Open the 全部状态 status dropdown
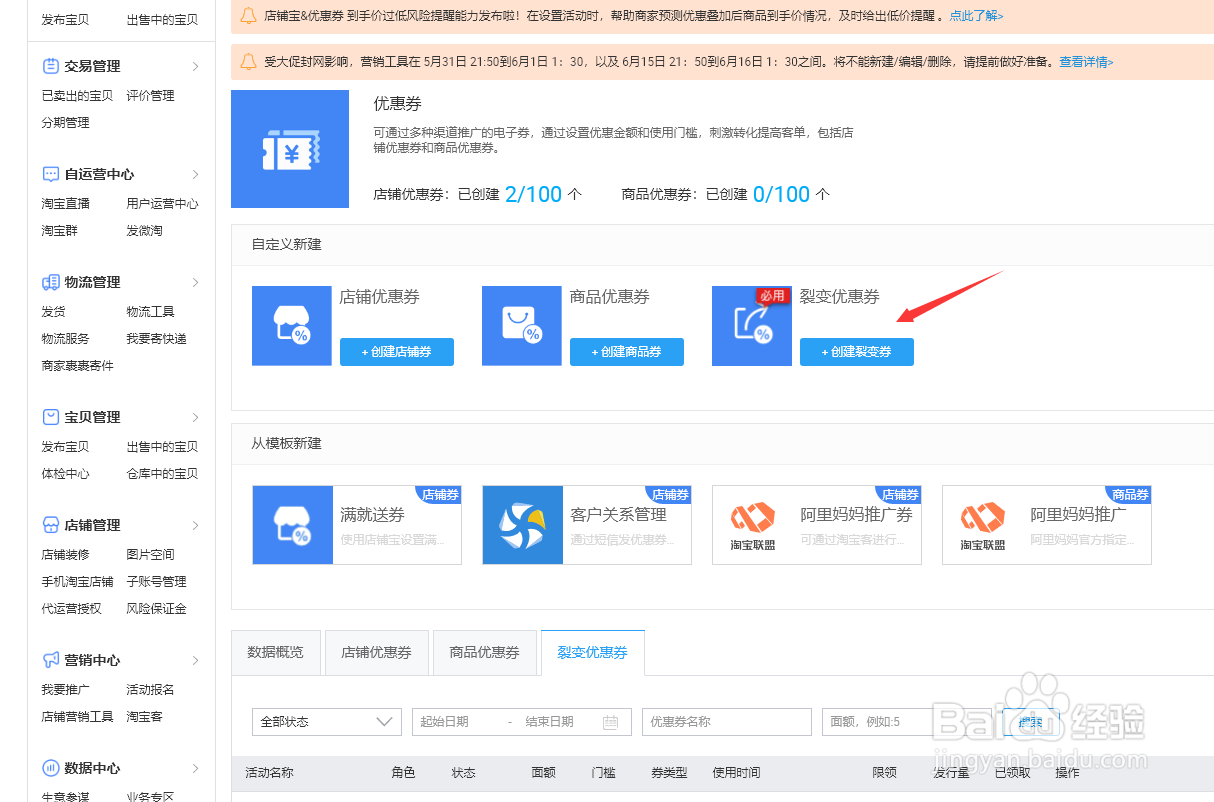This screenshot has width=1214, height=802. pyautogui.click(x=326, y=721)
